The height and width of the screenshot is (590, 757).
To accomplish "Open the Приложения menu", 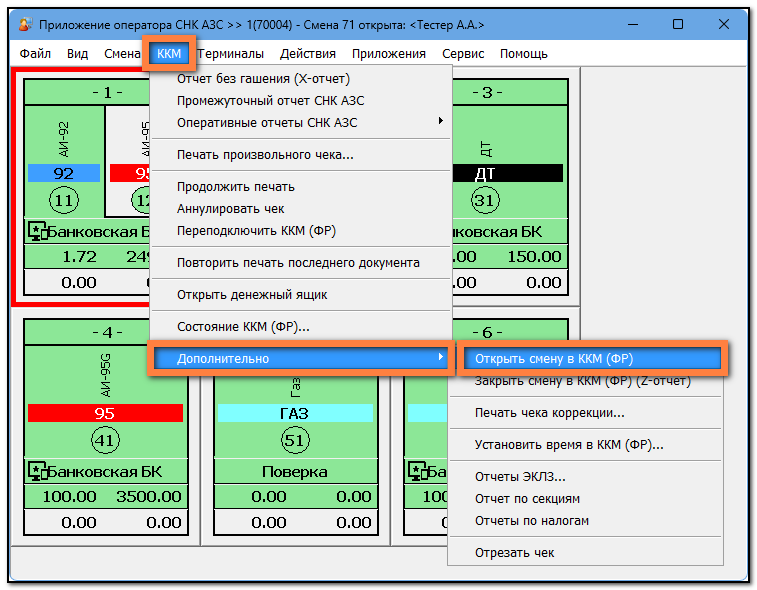I will tap(389, 54).
